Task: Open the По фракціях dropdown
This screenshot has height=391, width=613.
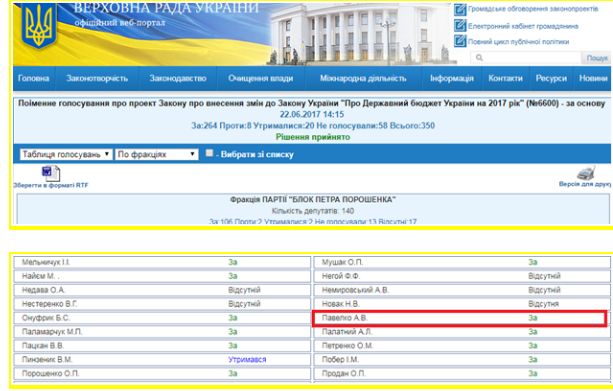Action: pos(156,154)
